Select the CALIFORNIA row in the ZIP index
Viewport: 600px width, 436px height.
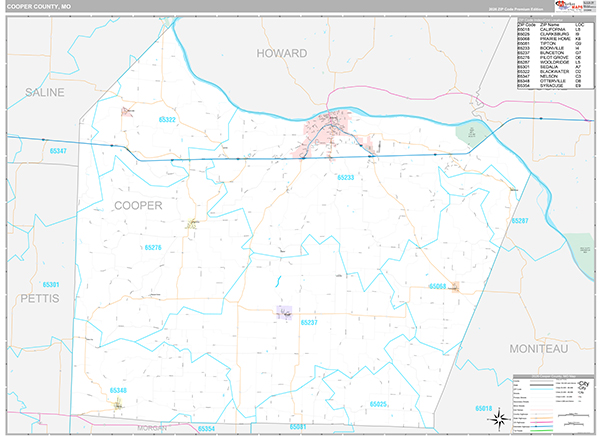pyautogui.click(x=550, y=29)
